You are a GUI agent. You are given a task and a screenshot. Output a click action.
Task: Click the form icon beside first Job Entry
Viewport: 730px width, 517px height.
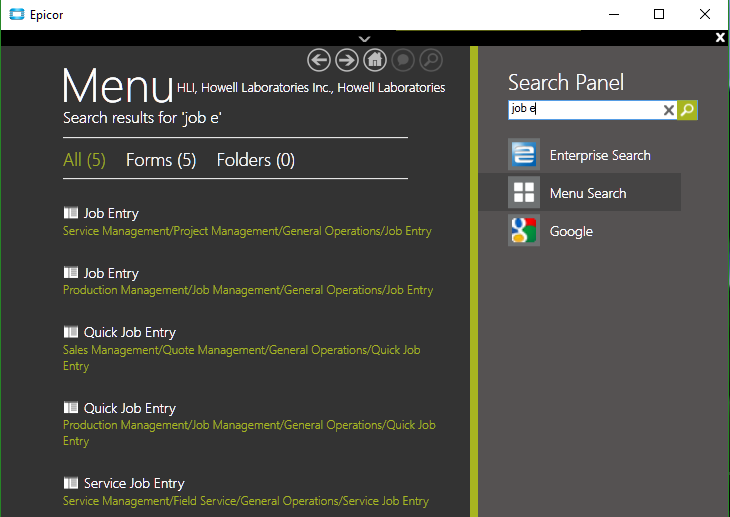click(x=71, y=213)
